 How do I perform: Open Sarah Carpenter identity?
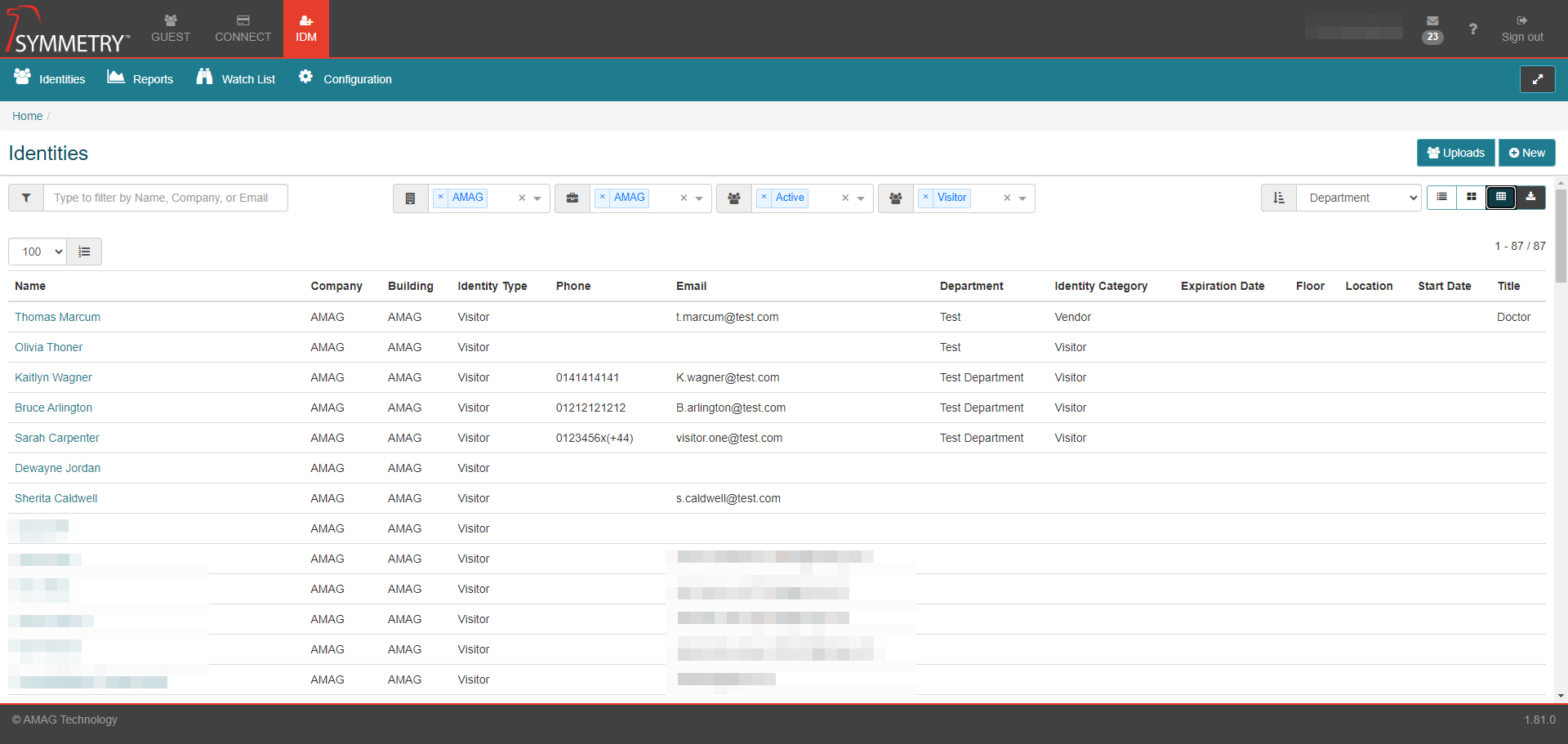56,438
